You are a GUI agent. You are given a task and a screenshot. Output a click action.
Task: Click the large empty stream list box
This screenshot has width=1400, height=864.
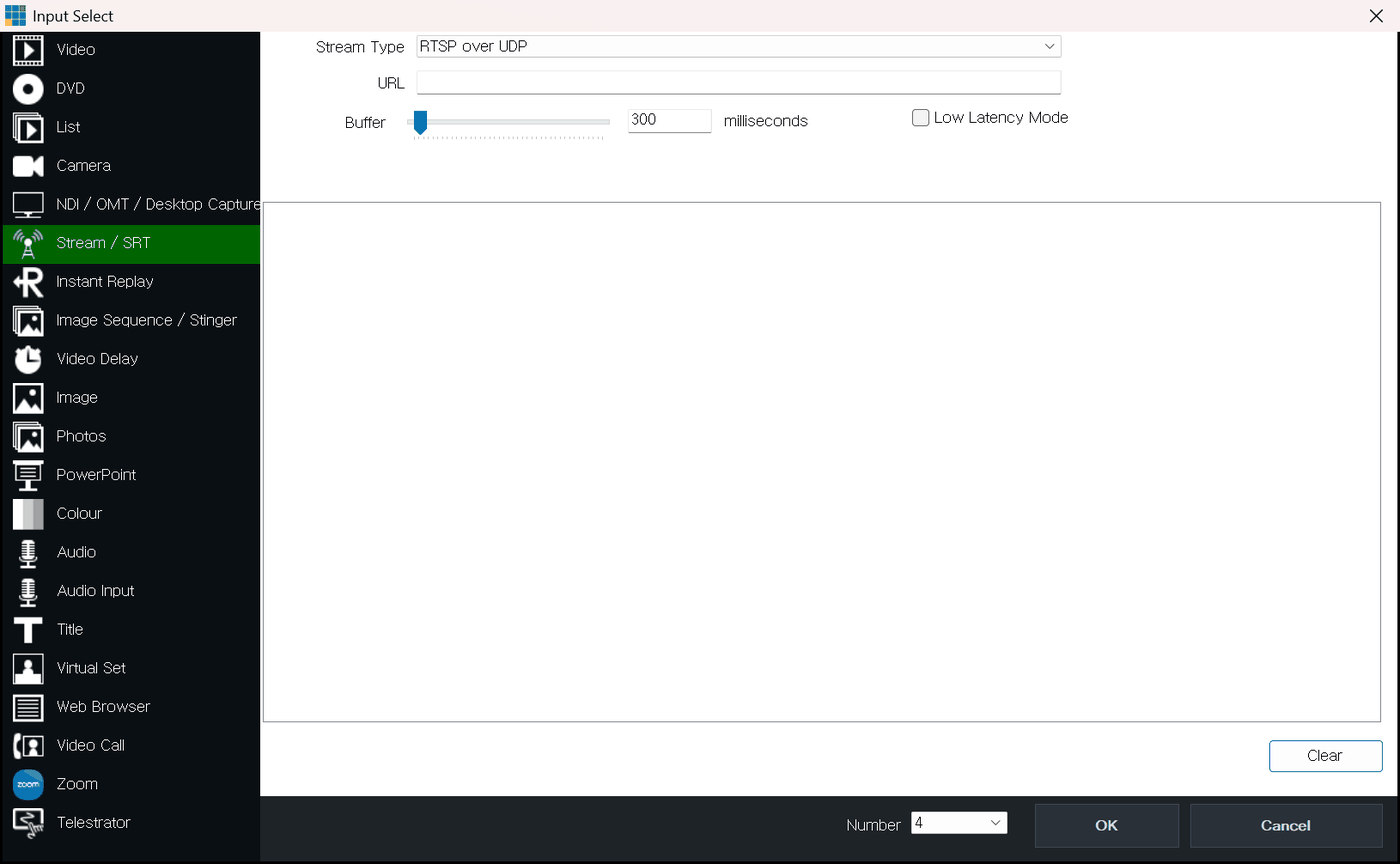point(821,462)
